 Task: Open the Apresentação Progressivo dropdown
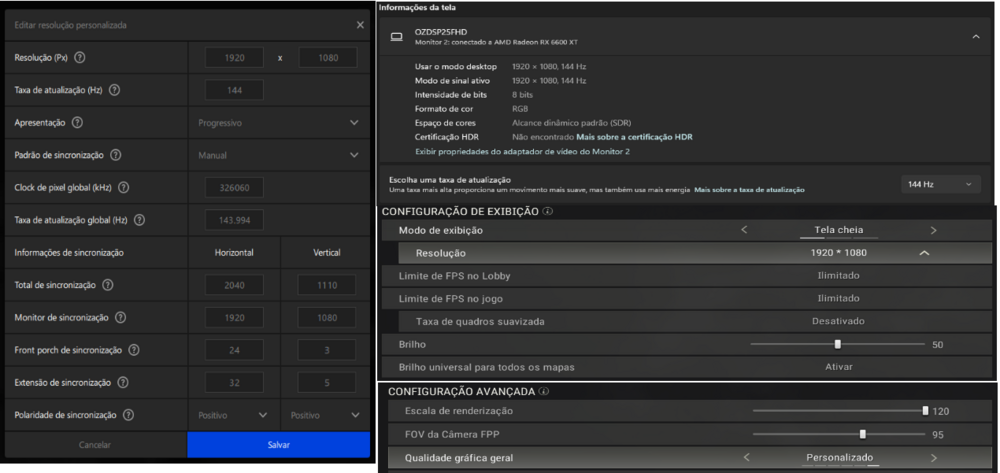274,123
